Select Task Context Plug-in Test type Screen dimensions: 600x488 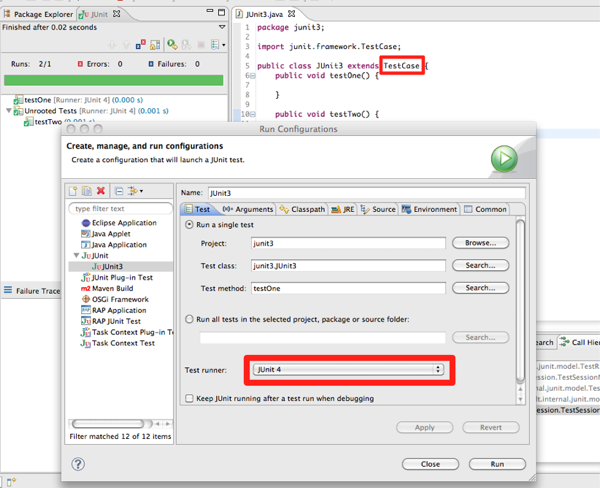click(x=127, y=332)
